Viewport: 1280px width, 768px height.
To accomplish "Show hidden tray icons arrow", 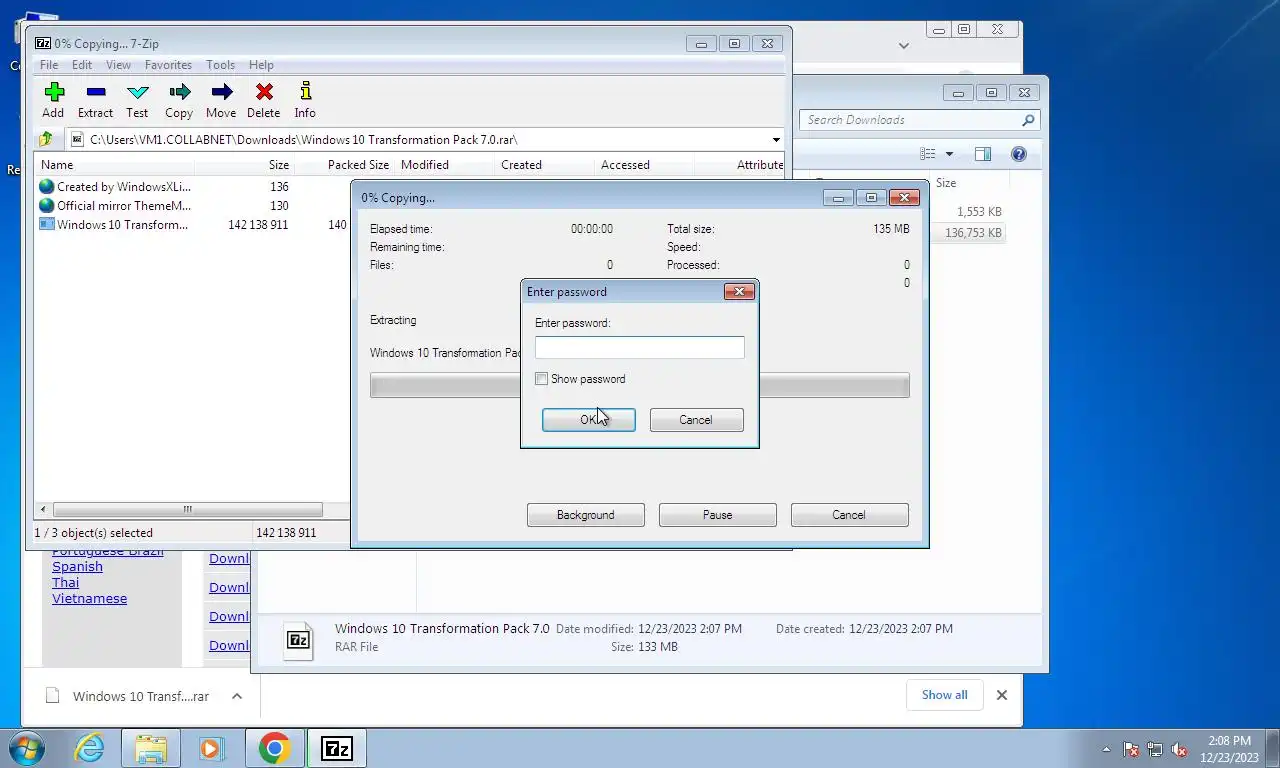I will 1106,749.
